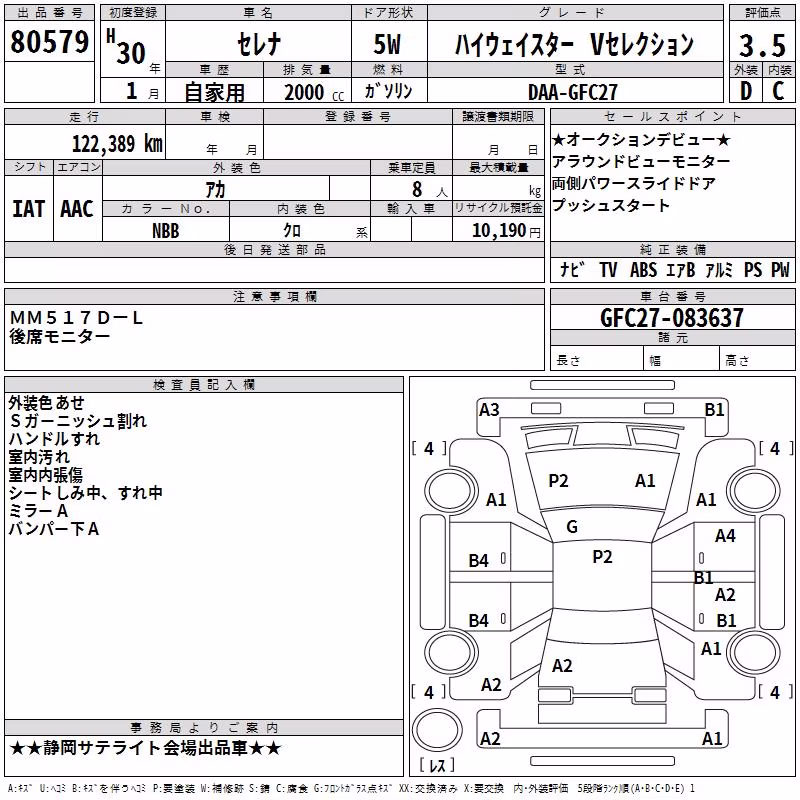Click the TV equipment entry
The image size is (800, 800).
pyautogui.click(x=608, y=269)
